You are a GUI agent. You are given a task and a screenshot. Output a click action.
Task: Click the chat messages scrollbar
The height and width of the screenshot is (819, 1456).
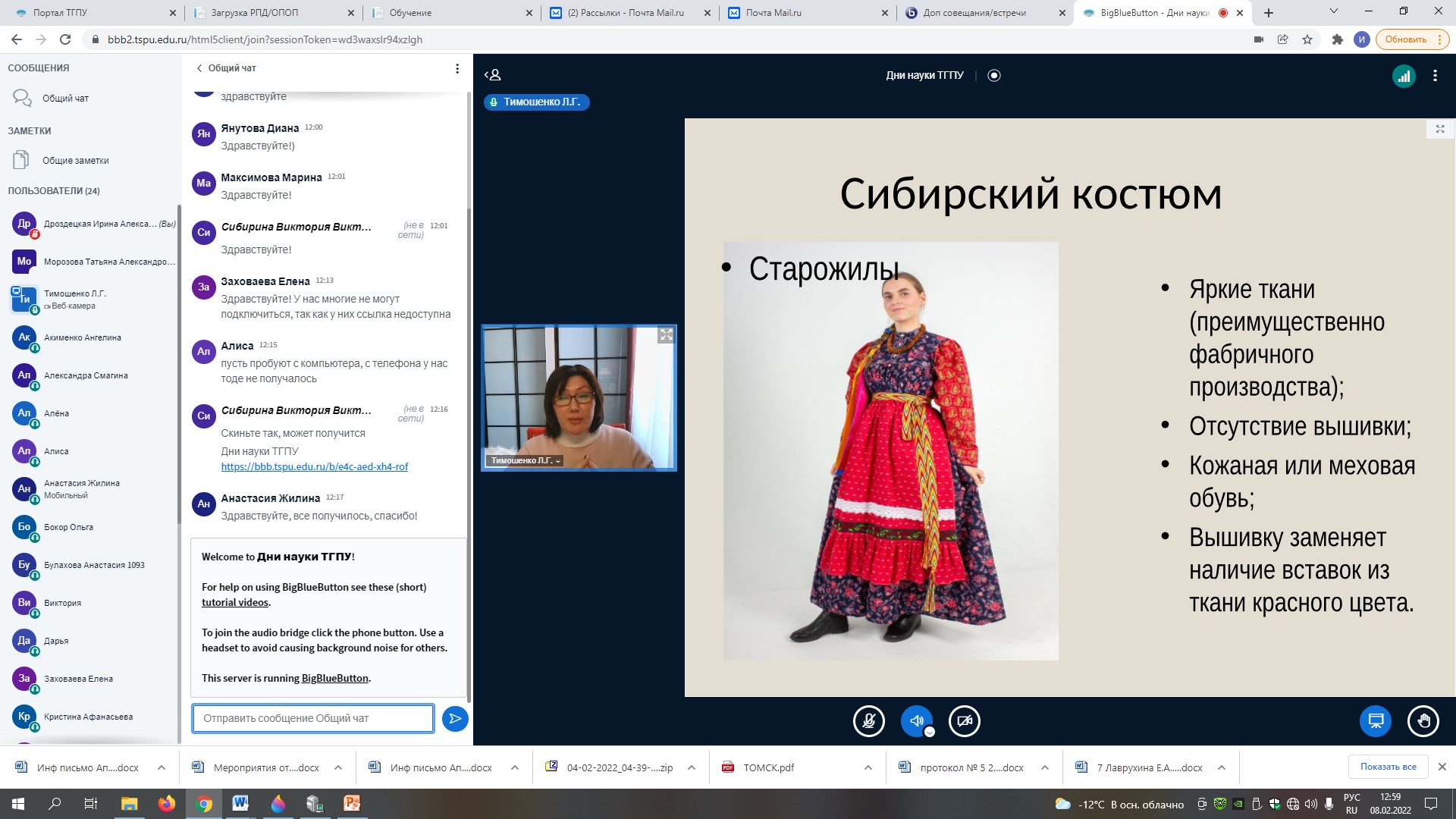pos(469,455)
